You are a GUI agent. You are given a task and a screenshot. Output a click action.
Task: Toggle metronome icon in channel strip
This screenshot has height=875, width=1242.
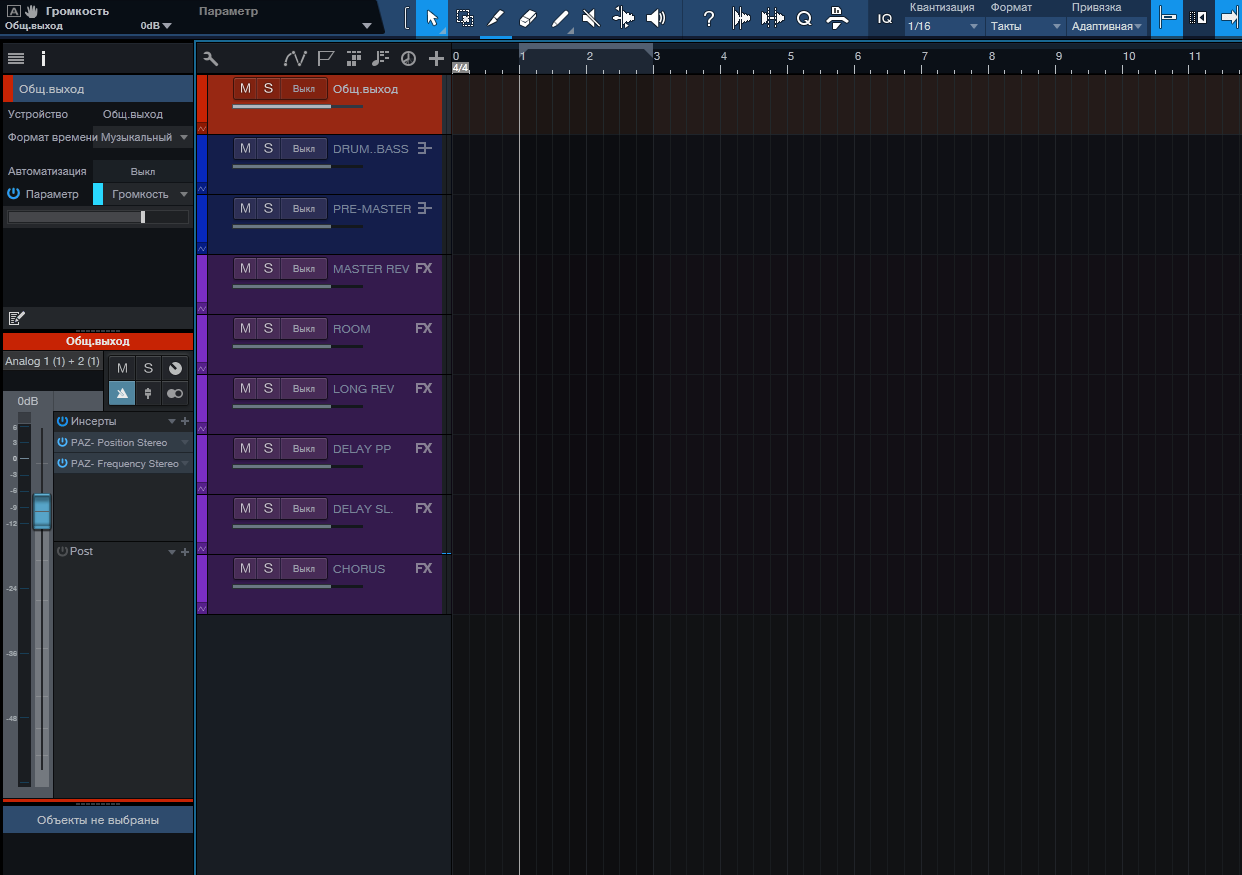[121, 393]
